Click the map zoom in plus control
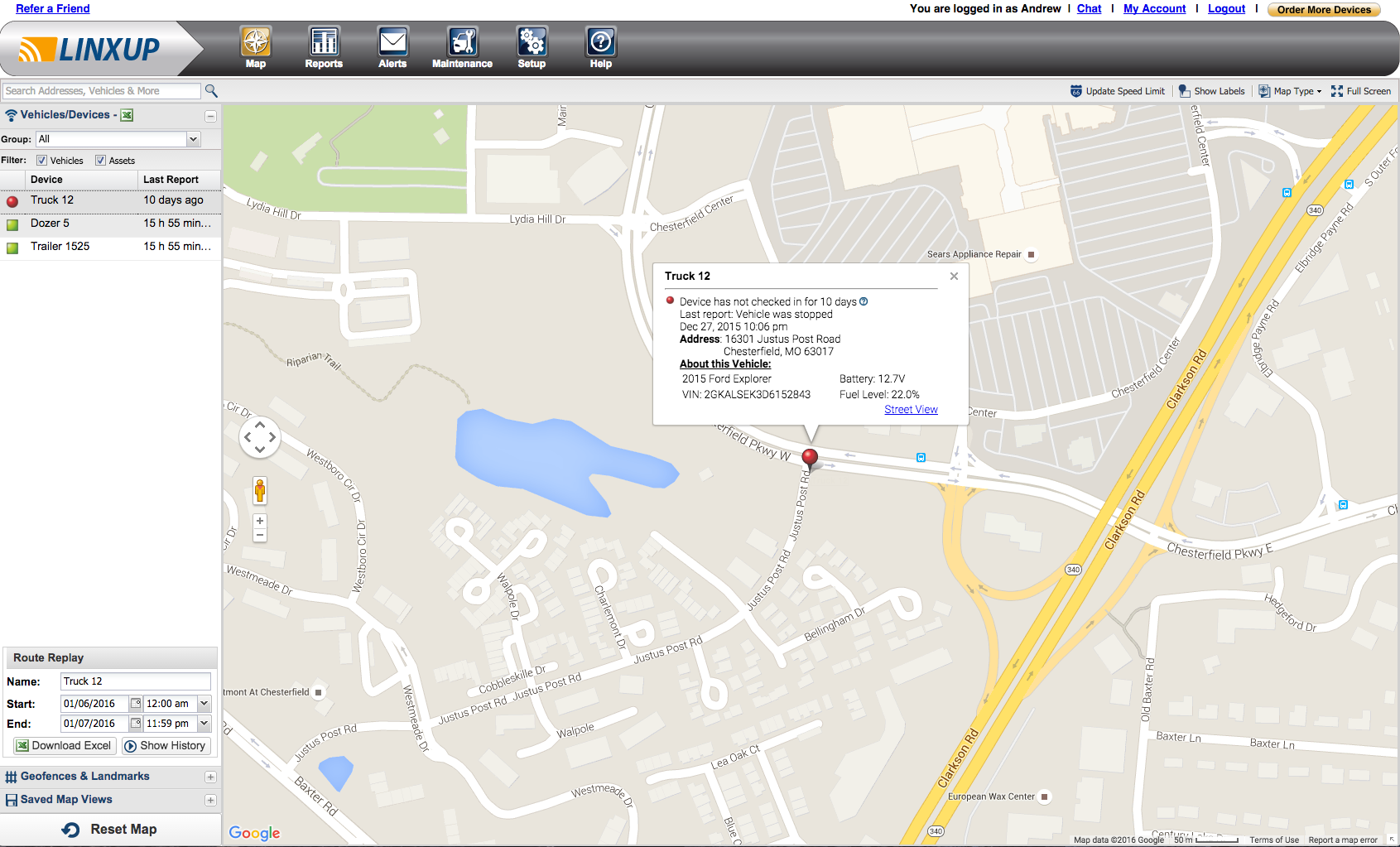Viewport: 1400px width, 847px height. 260,521
